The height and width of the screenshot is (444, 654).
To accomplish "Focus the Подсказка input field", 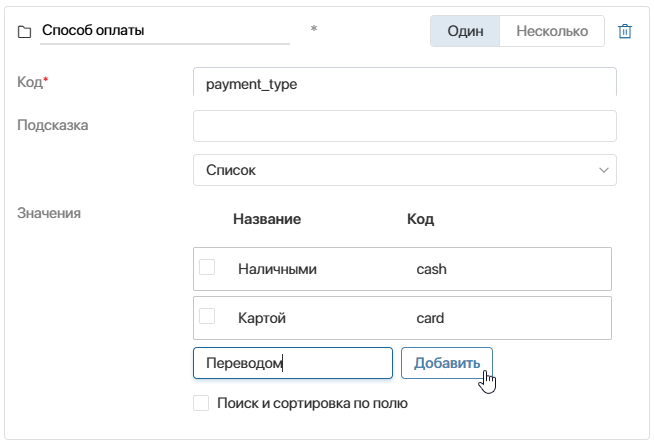I will coord(405,126).
